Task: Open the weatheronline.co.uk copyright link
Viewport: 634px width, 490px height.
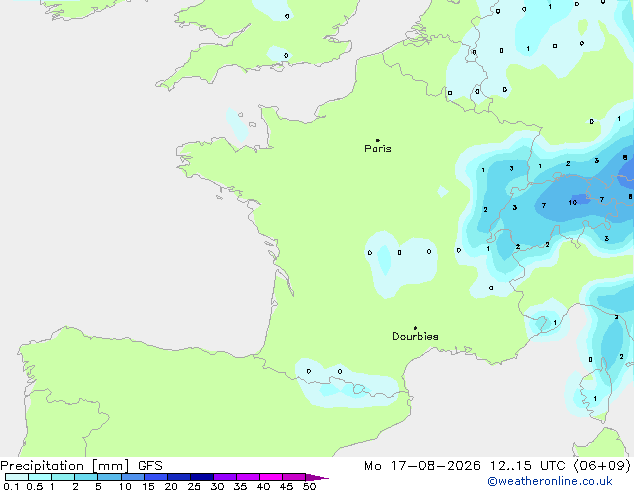Action: pyautogui.click(x=550, y=481)
